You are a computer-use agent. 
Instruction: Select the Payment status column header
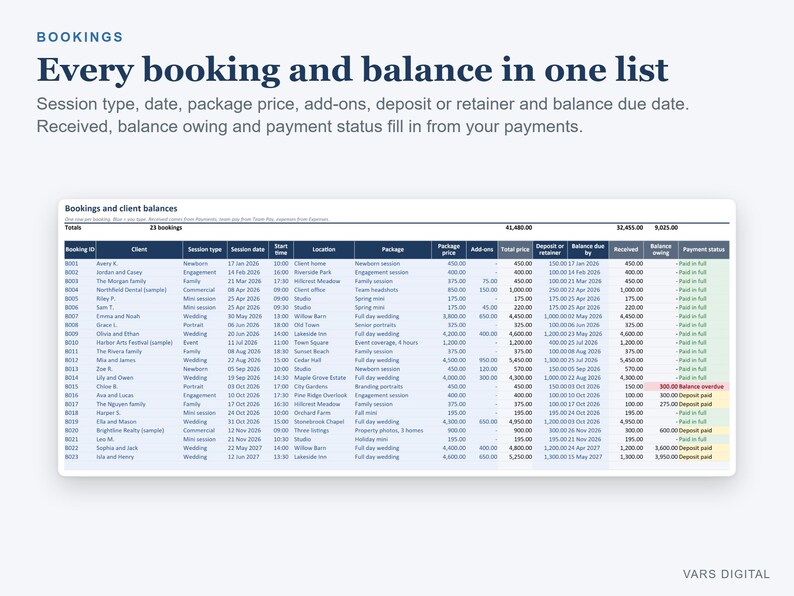704,250
